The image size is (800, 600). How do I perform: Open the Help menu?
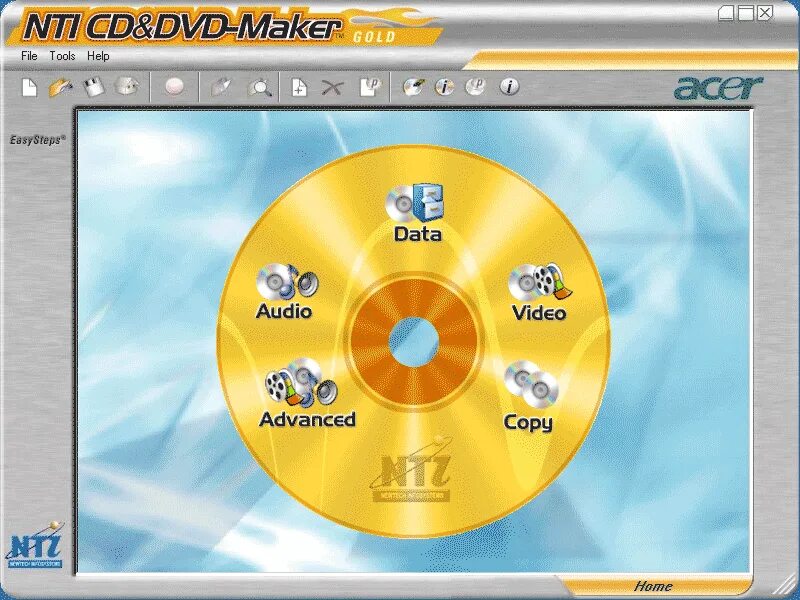click(x=98, y=56)
